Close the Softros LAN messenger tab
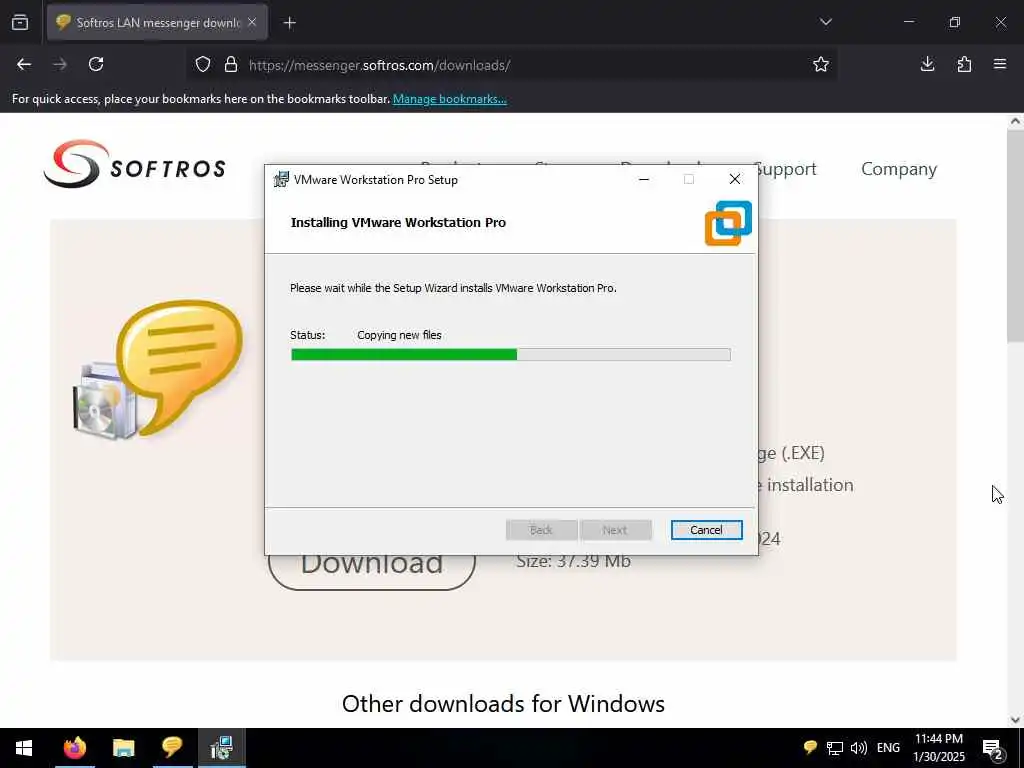This screenshot has width=1024, height=768. pos(252,22)
